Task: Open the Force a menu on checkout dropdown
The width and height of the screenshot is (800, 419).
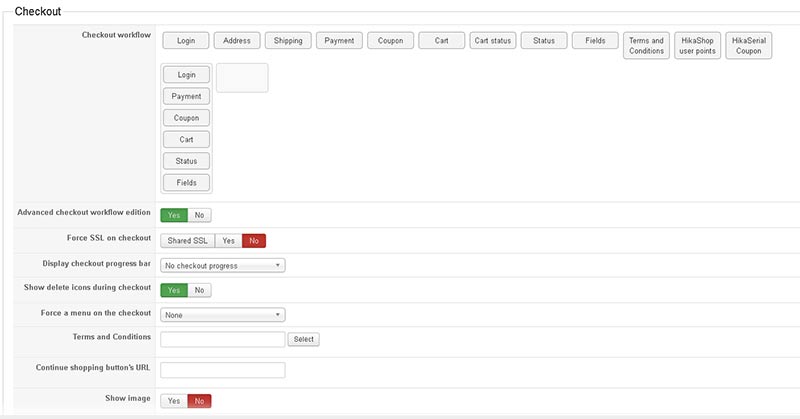Action: click(222, 315)
